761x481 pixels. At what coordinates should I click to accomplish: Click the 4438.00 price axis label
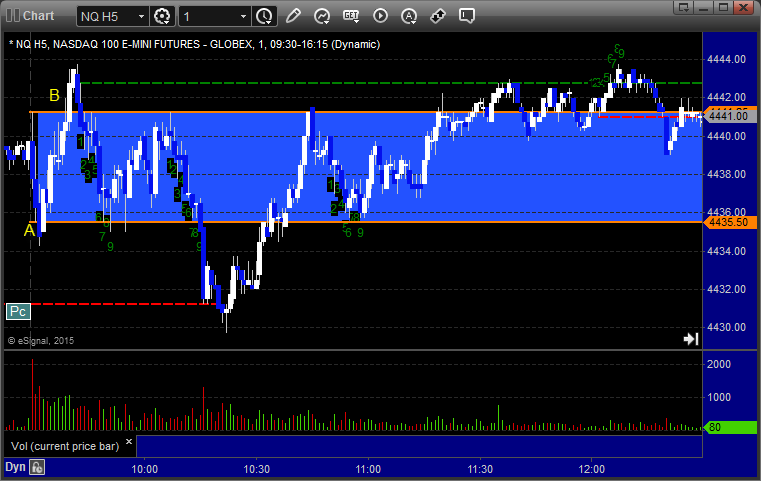[727, 174]
